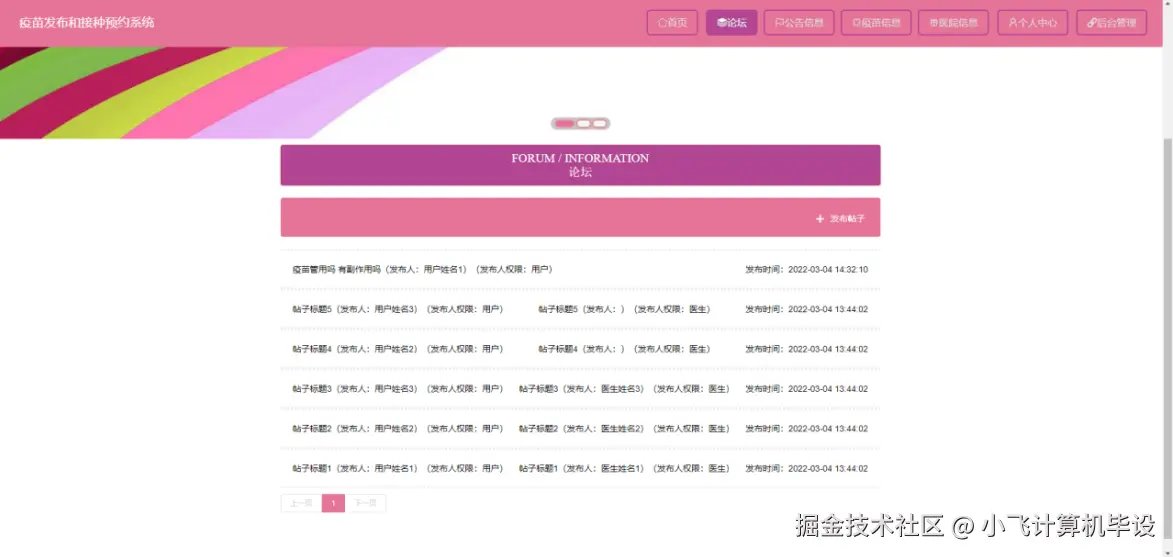
Task: Open 帖子标题1 posted by 用户姓名1
Action: click(397, 469)
